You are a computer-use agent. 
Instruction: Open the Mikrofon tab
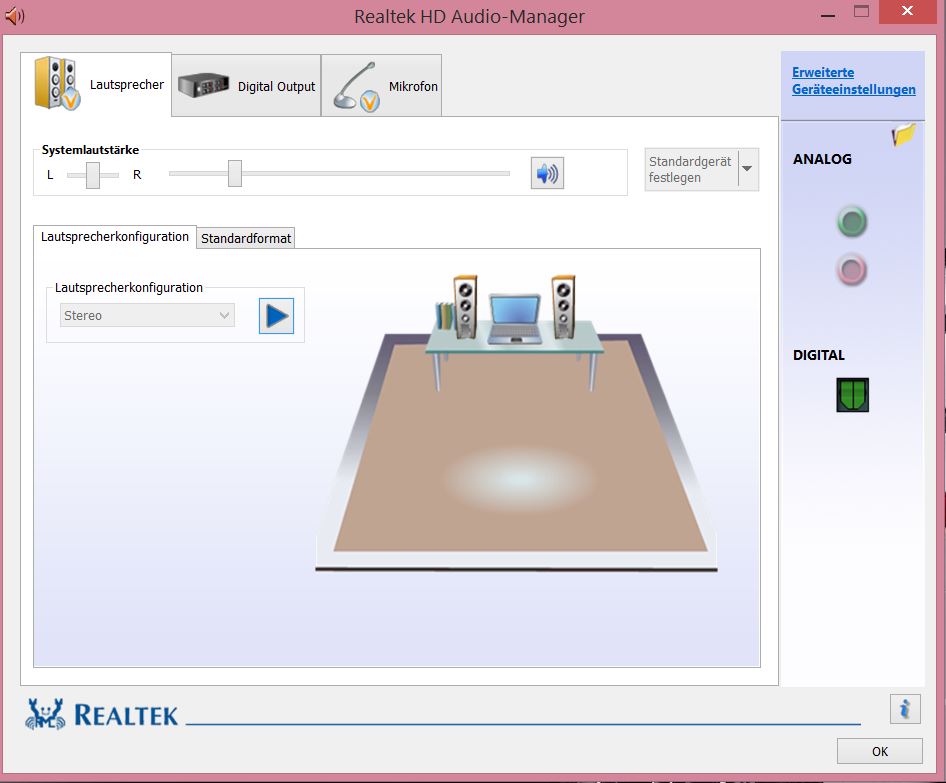pos(381,86)
